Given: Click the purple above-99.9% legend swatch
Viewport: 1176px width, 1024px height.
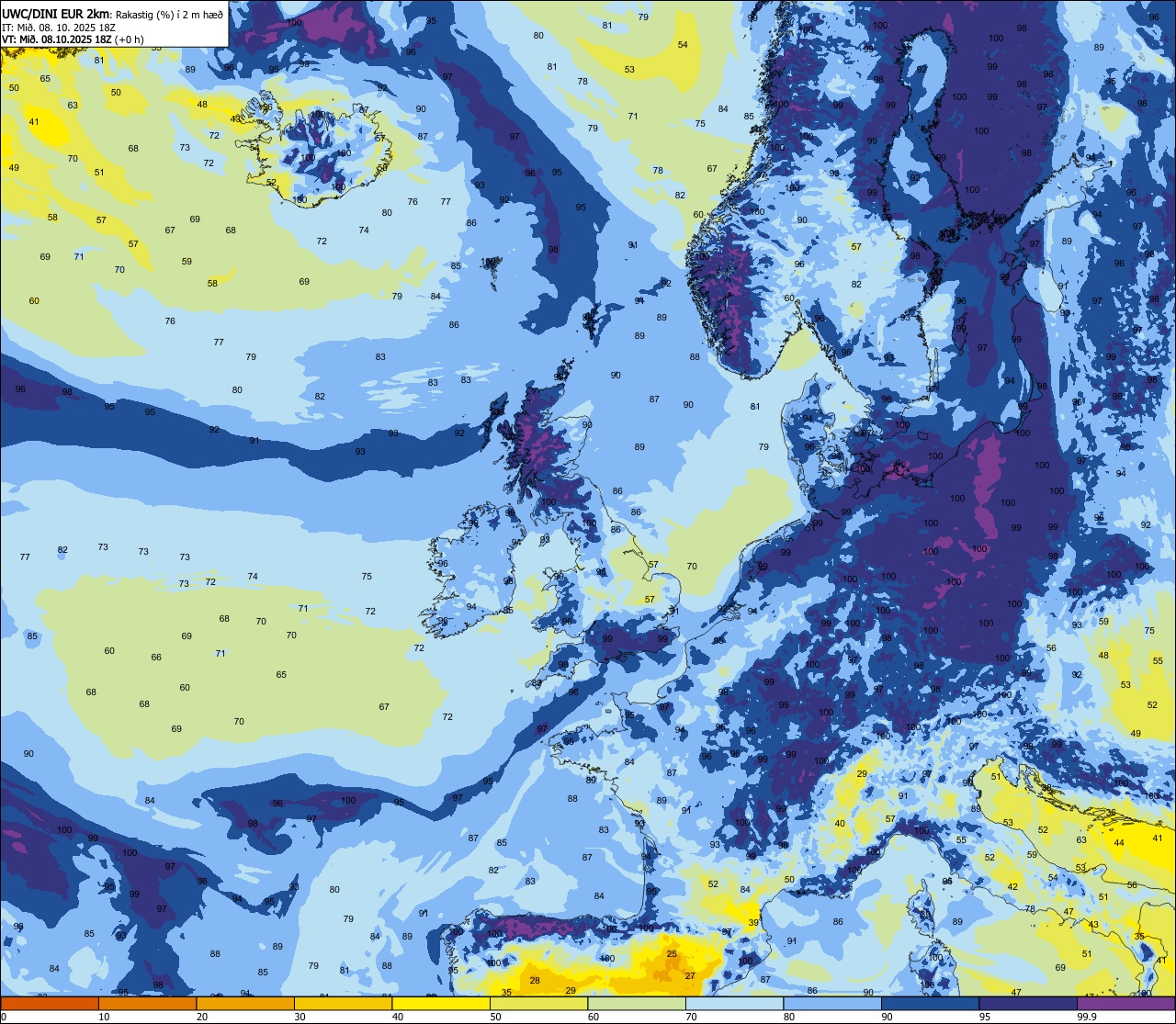Looking at the screenshot, I should point(1125,1003).
